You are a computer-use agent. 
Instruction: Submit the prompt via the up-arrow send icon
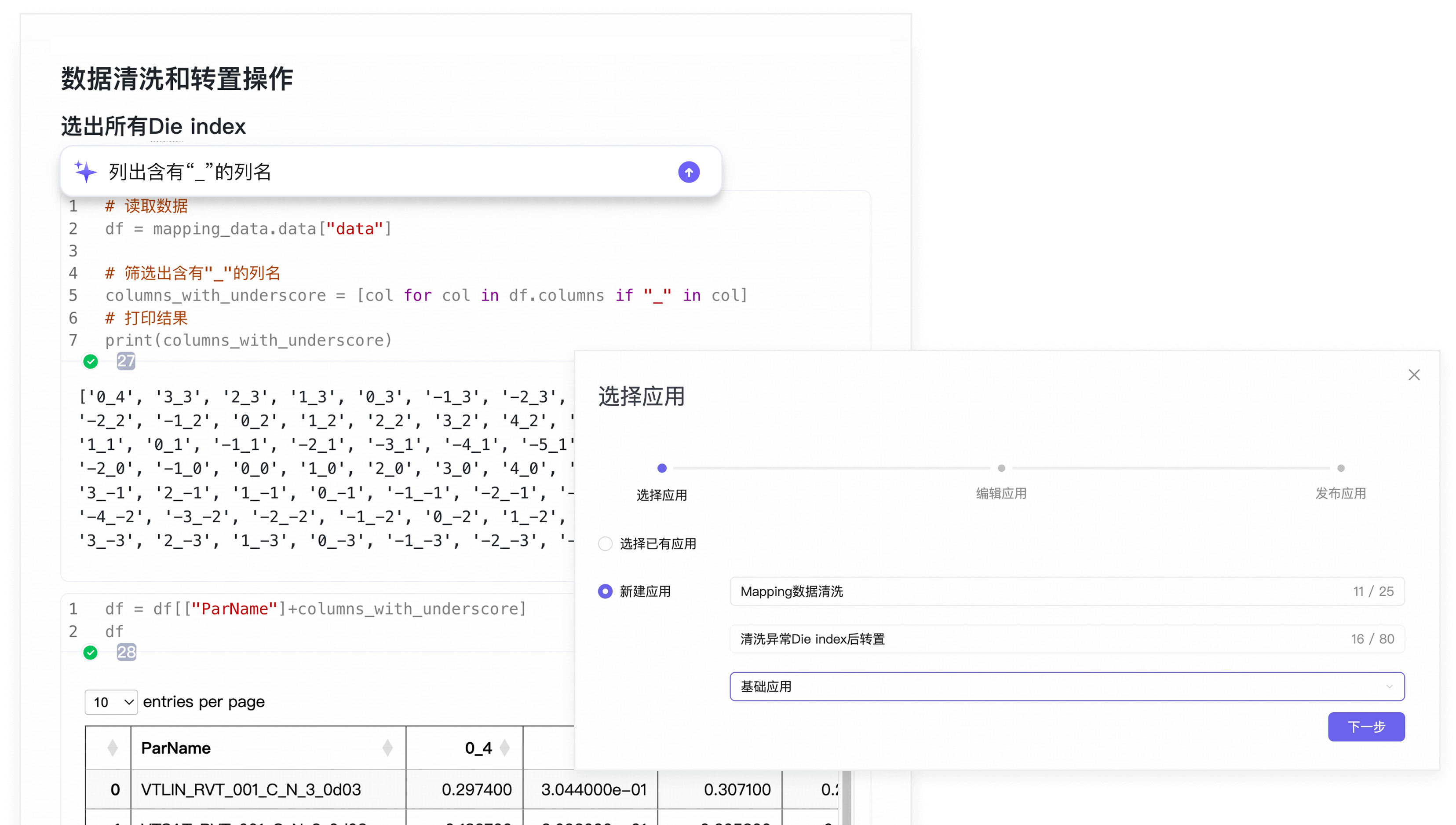(x=689, y=172)
